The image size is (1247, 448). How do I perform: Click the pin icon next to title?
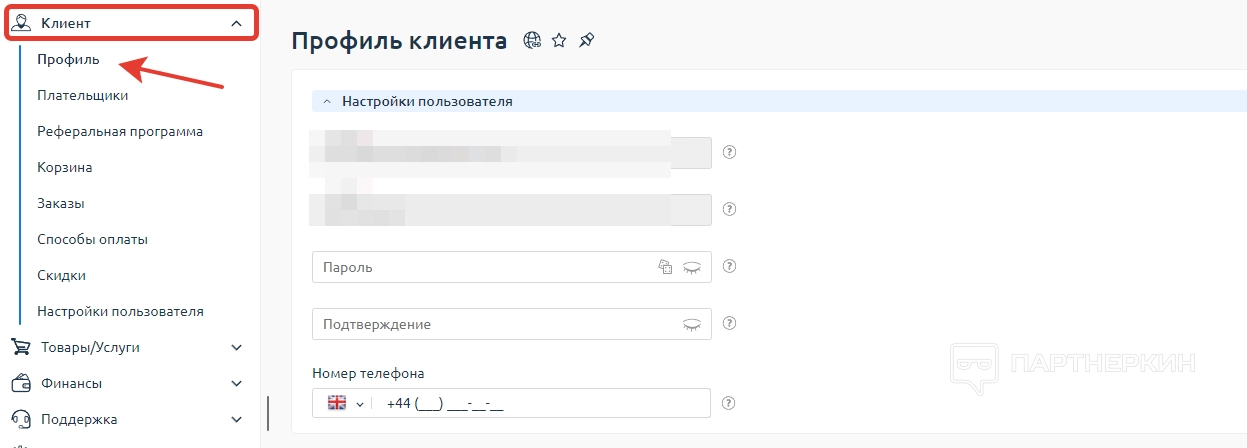587,41
